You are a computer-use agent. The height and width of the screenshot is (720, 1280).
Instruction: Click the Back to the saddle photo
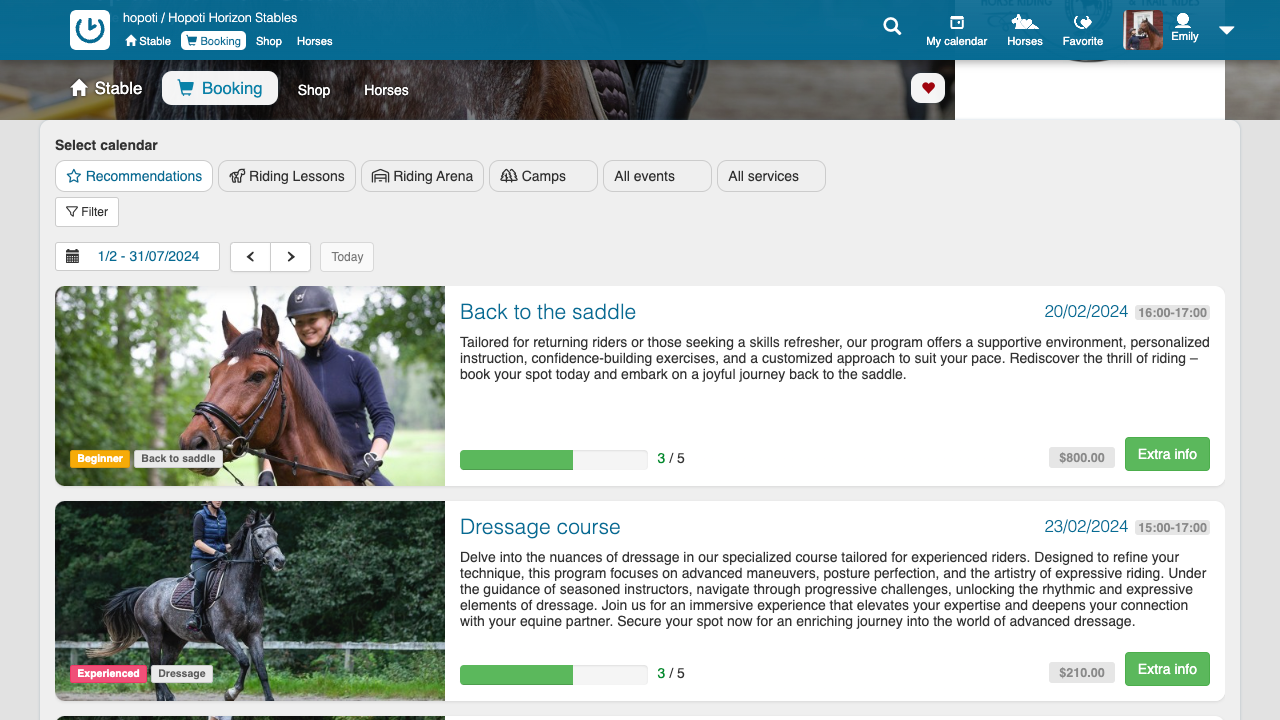point(250,386)
